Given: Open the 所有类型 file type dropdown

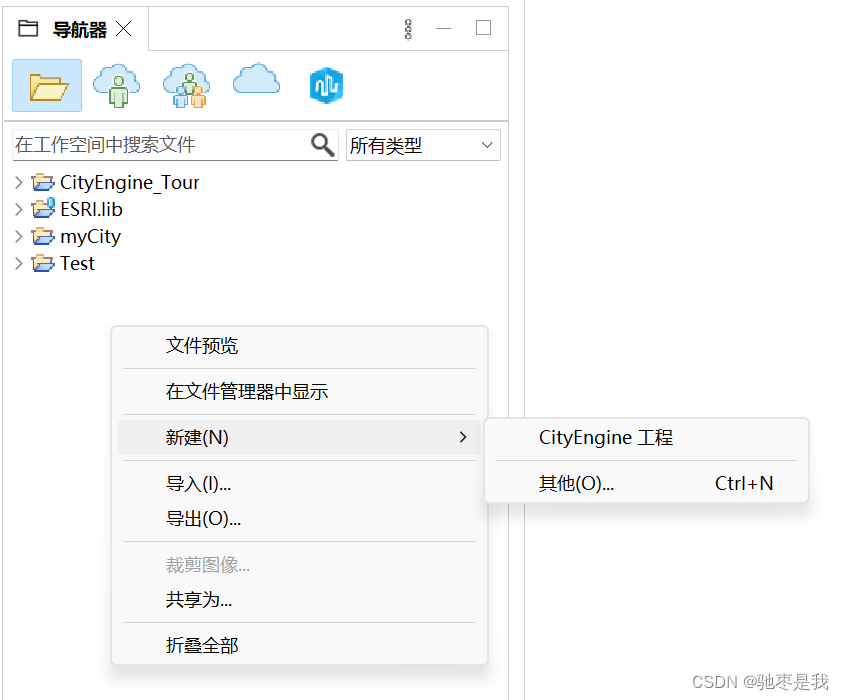Looking at the screenshot, I should pos(422,145).
